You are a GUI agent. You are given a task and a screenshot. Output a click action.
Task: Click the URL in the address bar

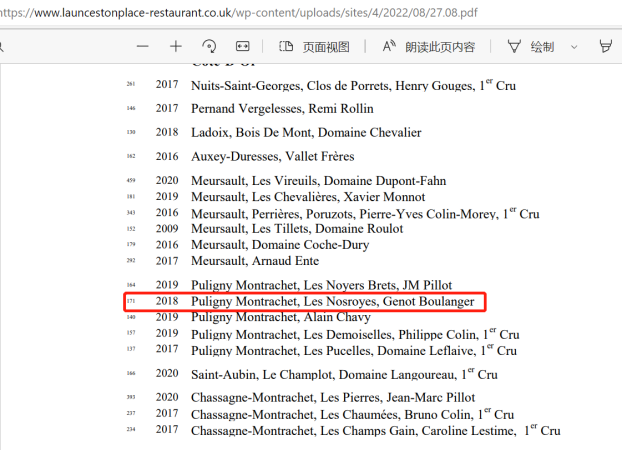pyautogui.click(x=239, y=13)
